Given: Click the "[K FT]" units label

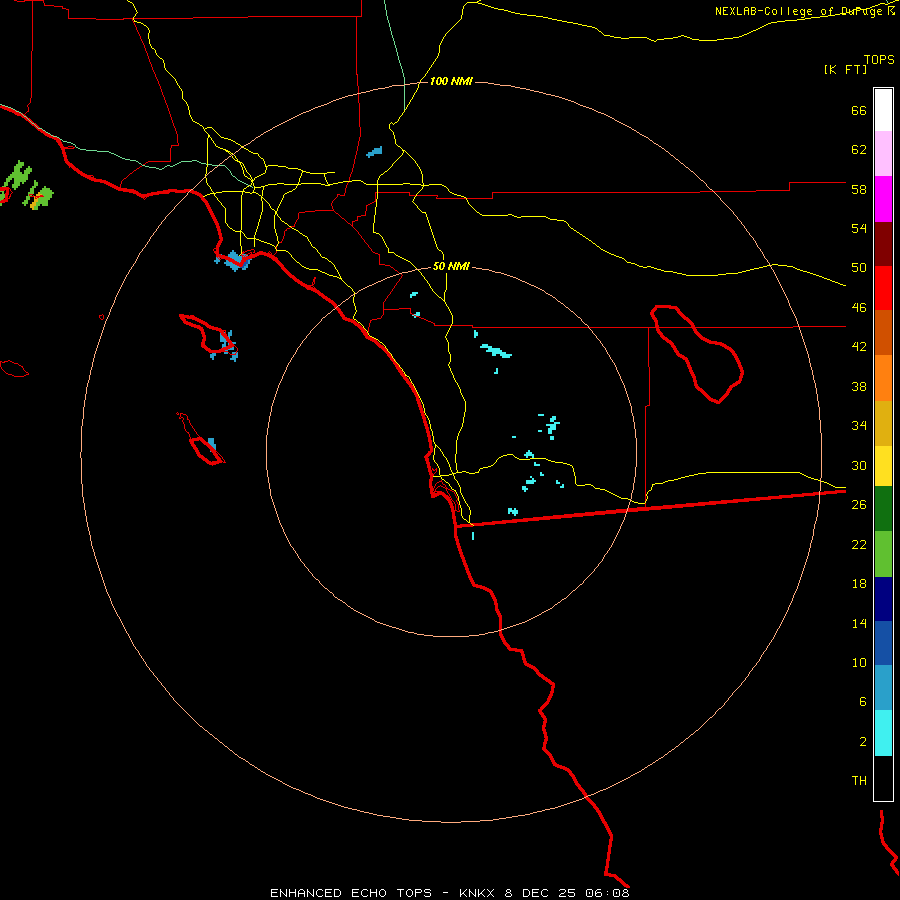Looking at the screenshot, I should coord(845,69).
